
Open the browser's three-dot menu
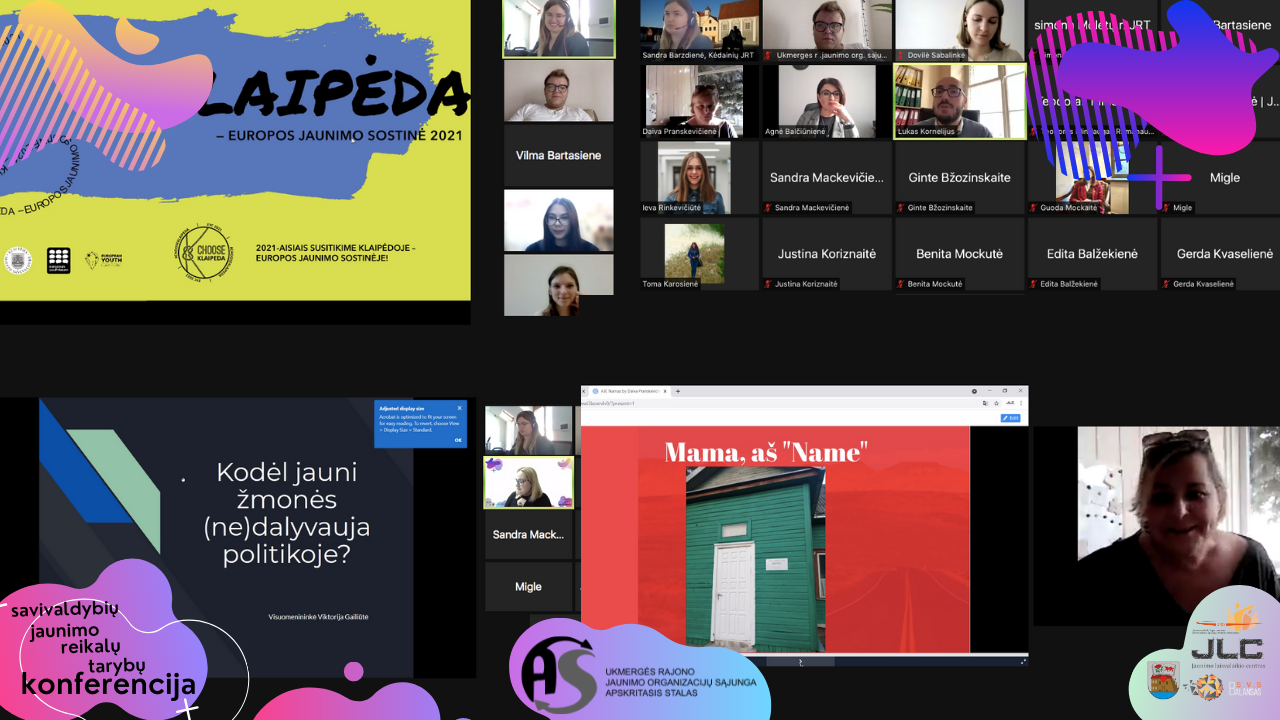pos(1020,403)
